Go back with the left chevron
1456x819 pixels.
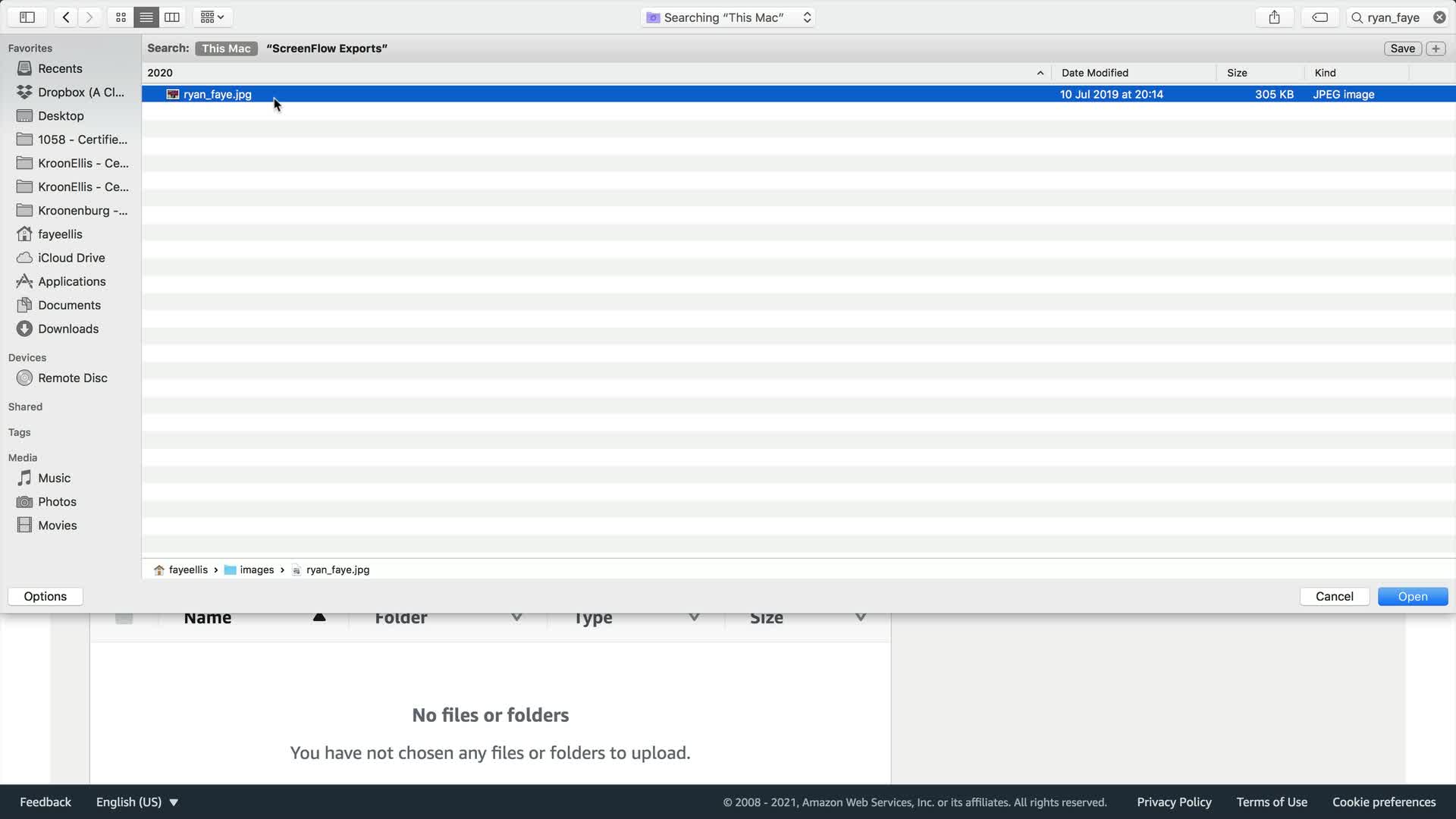[x=66, y=17]
